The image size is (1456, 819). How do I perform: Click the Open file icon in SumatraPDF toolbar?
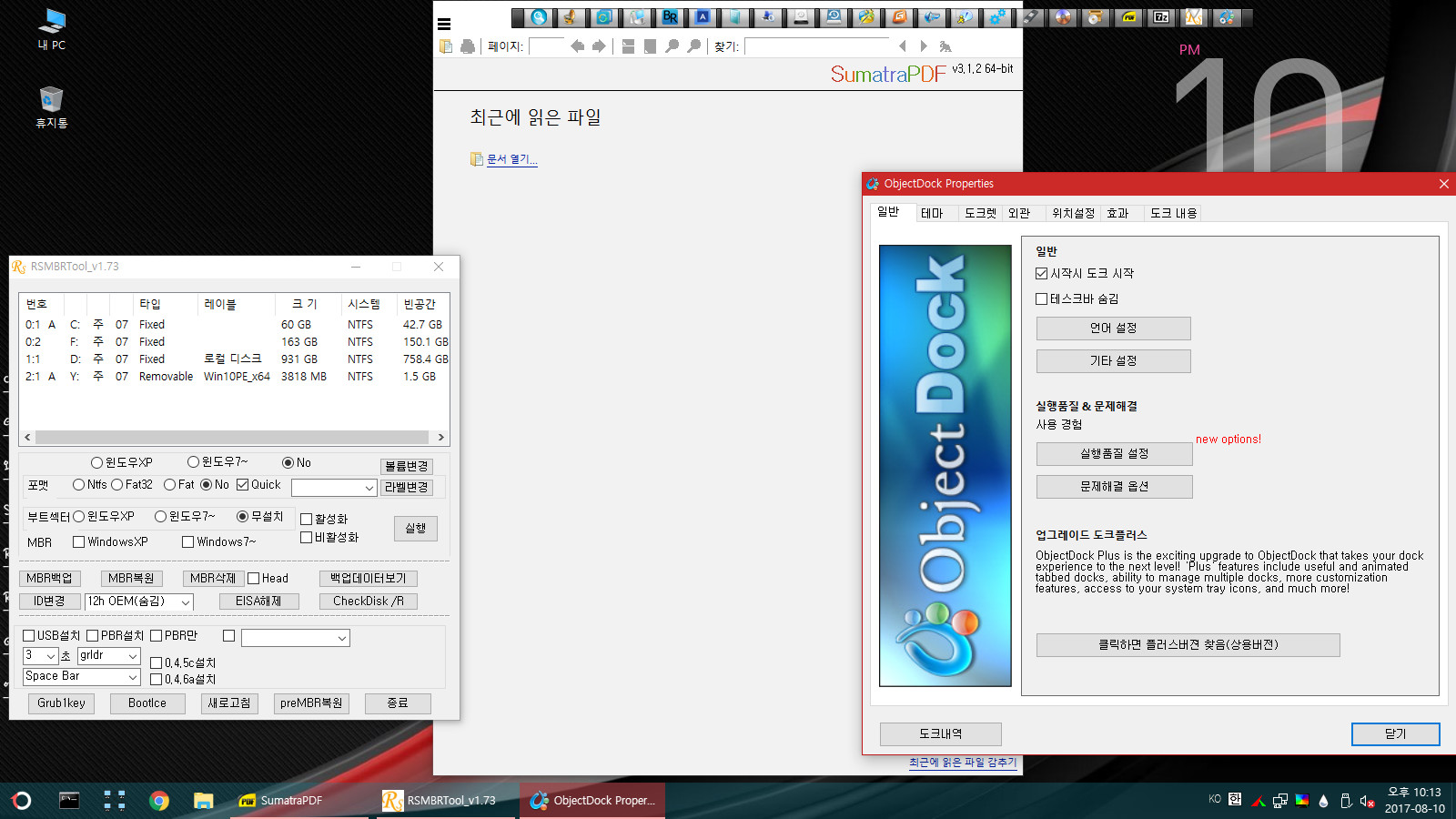[x=446, y=46]
